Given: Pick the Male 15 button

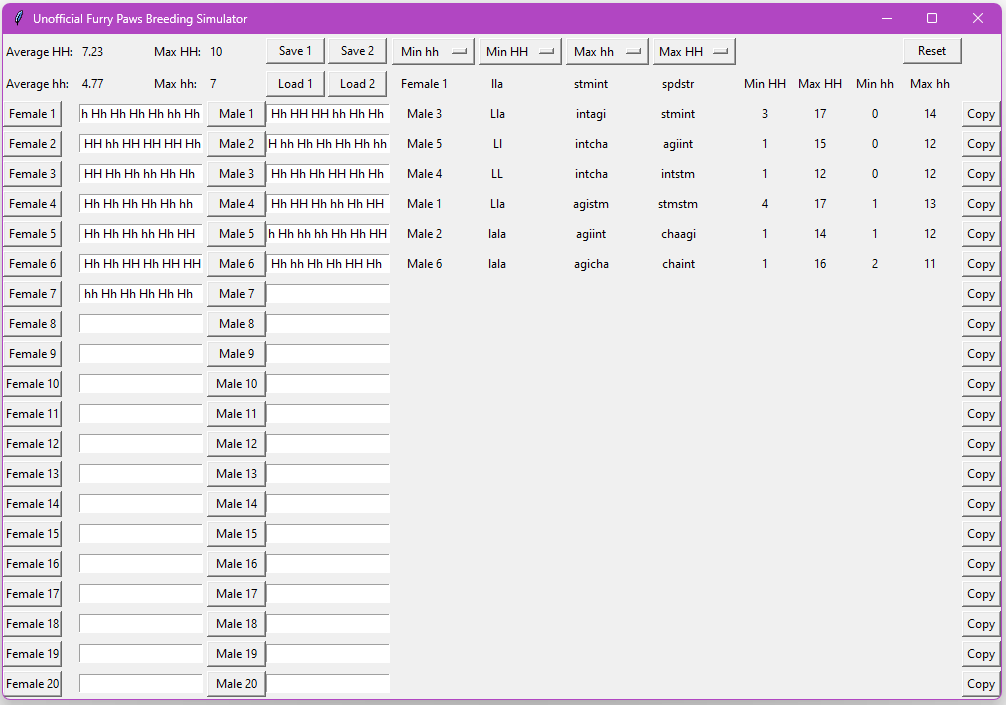Looking at the screenshot, I should [236, 534].
